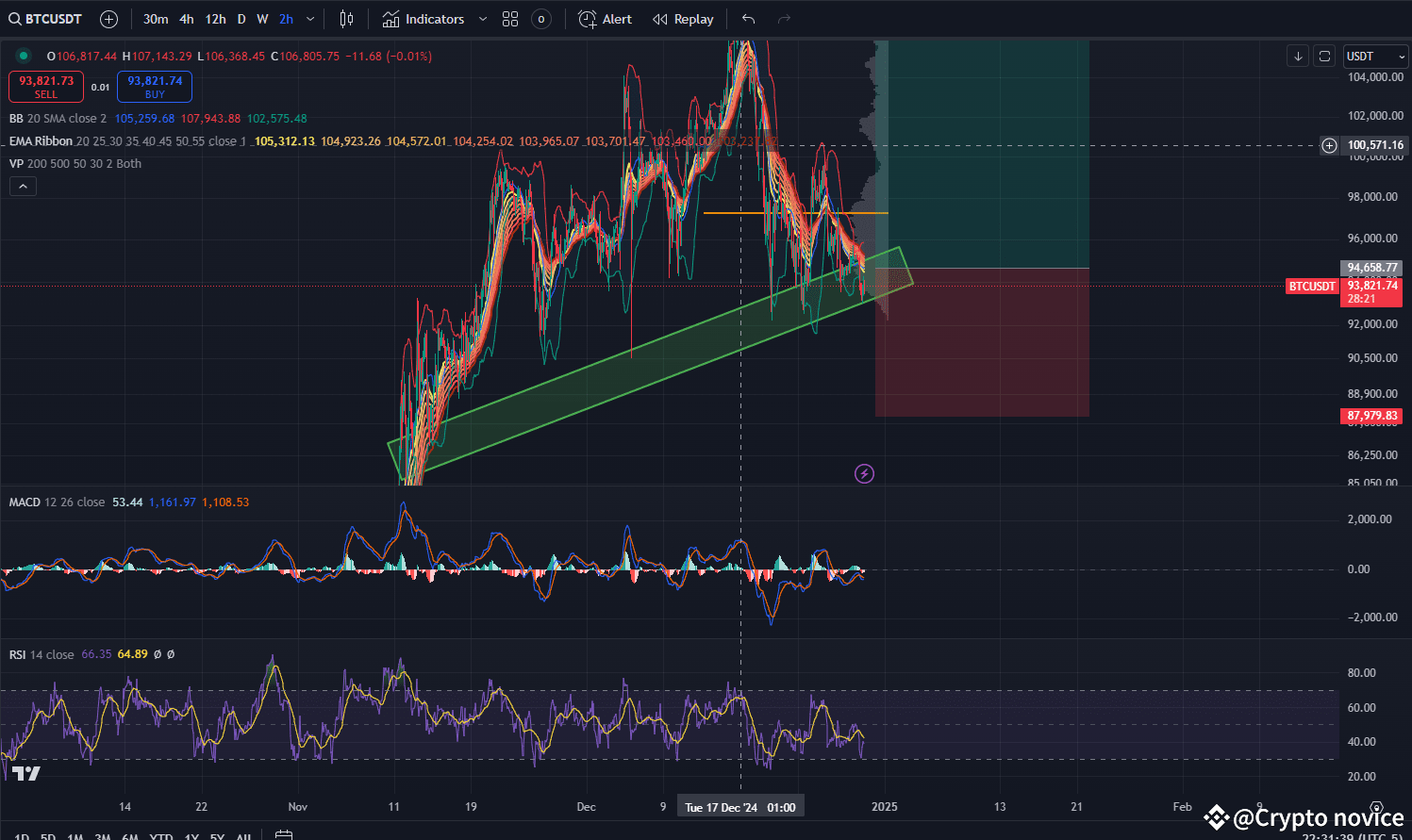
Task: Click the 2025 label on time axis
Action: pyautogui.click(x=885, y=807)
